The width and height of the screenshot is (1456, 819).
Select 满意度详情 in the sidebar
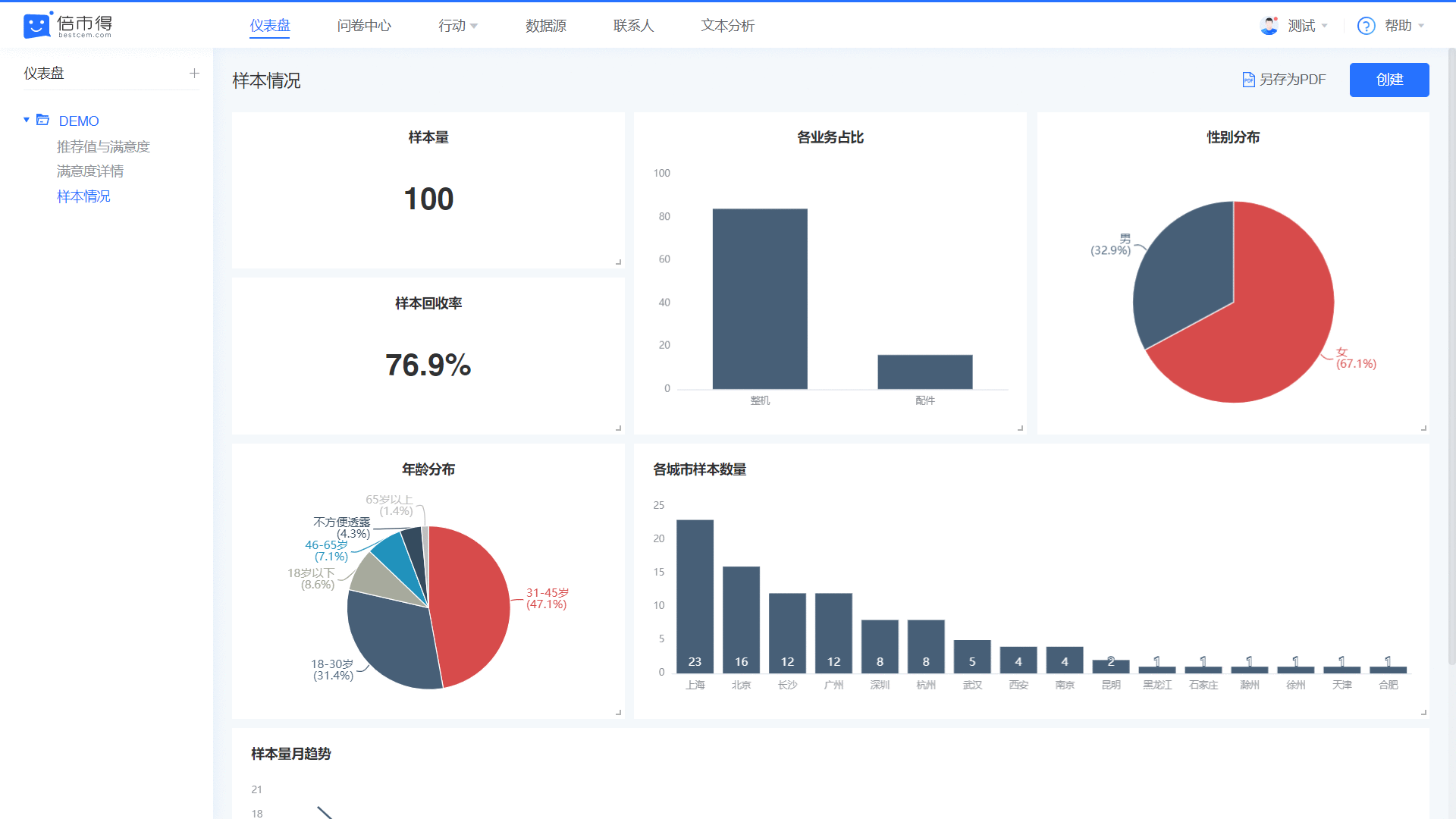point(90,171)
